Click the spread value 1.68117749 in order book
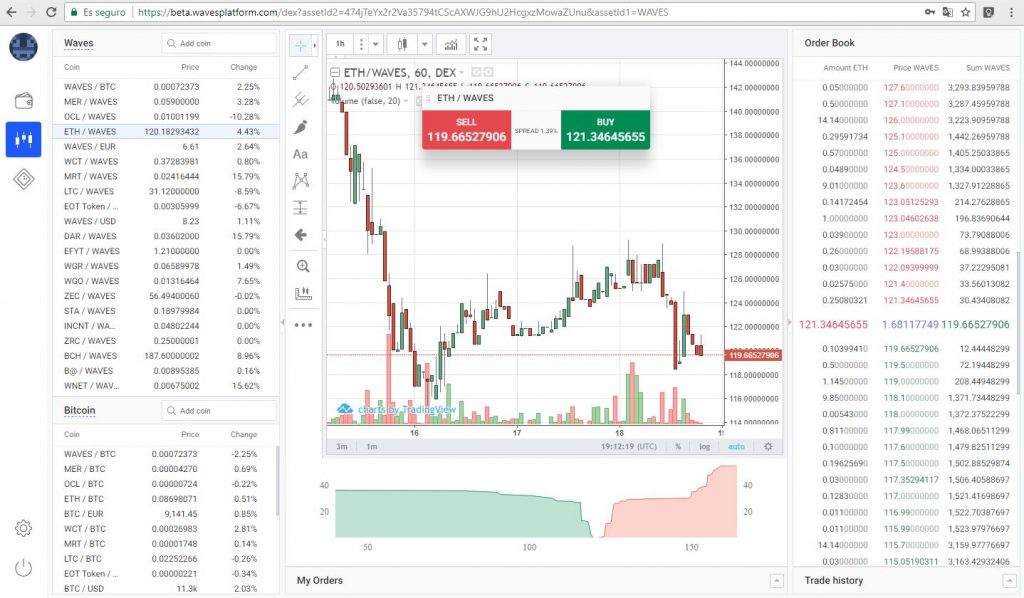 910,324
